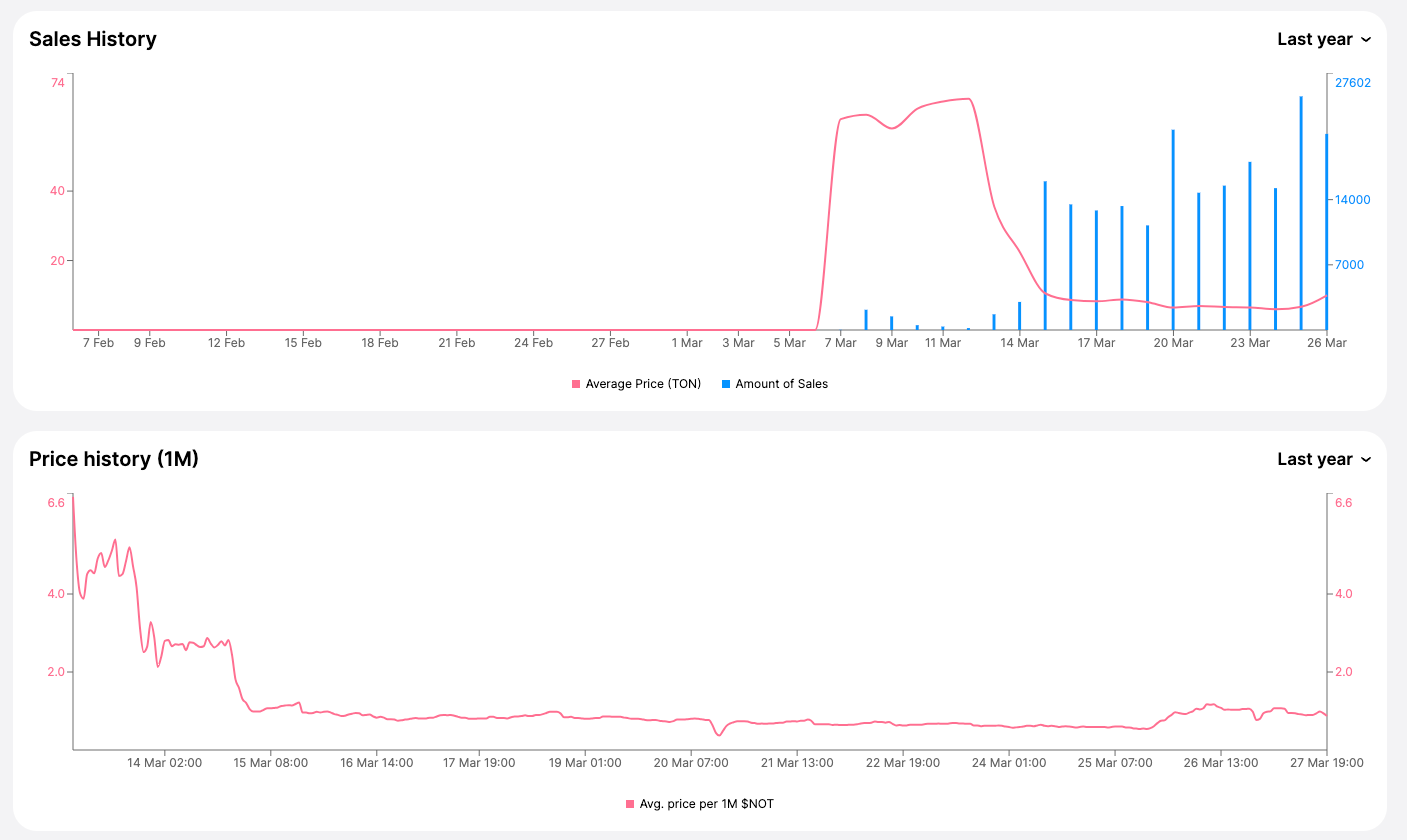Select the blue sales bar at 20 Mar
Viewport: 1407px width, 840px height.
[x=1173, y=230]
